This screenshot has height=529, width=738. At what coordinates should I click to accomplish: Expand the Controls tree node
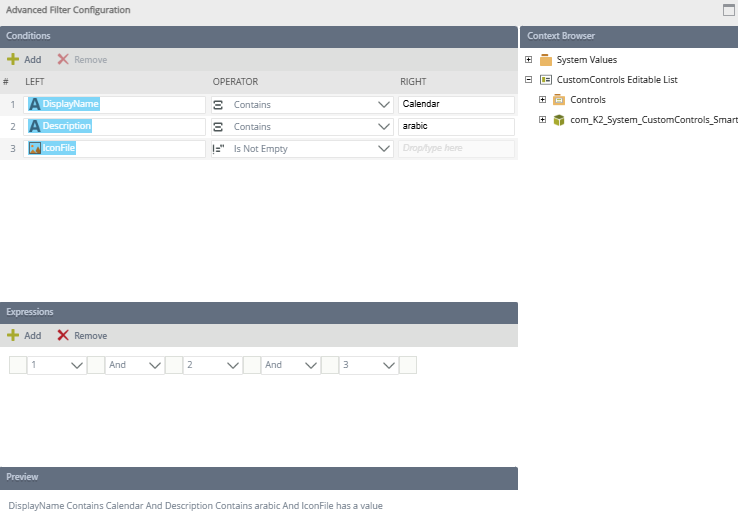(542, 99)
